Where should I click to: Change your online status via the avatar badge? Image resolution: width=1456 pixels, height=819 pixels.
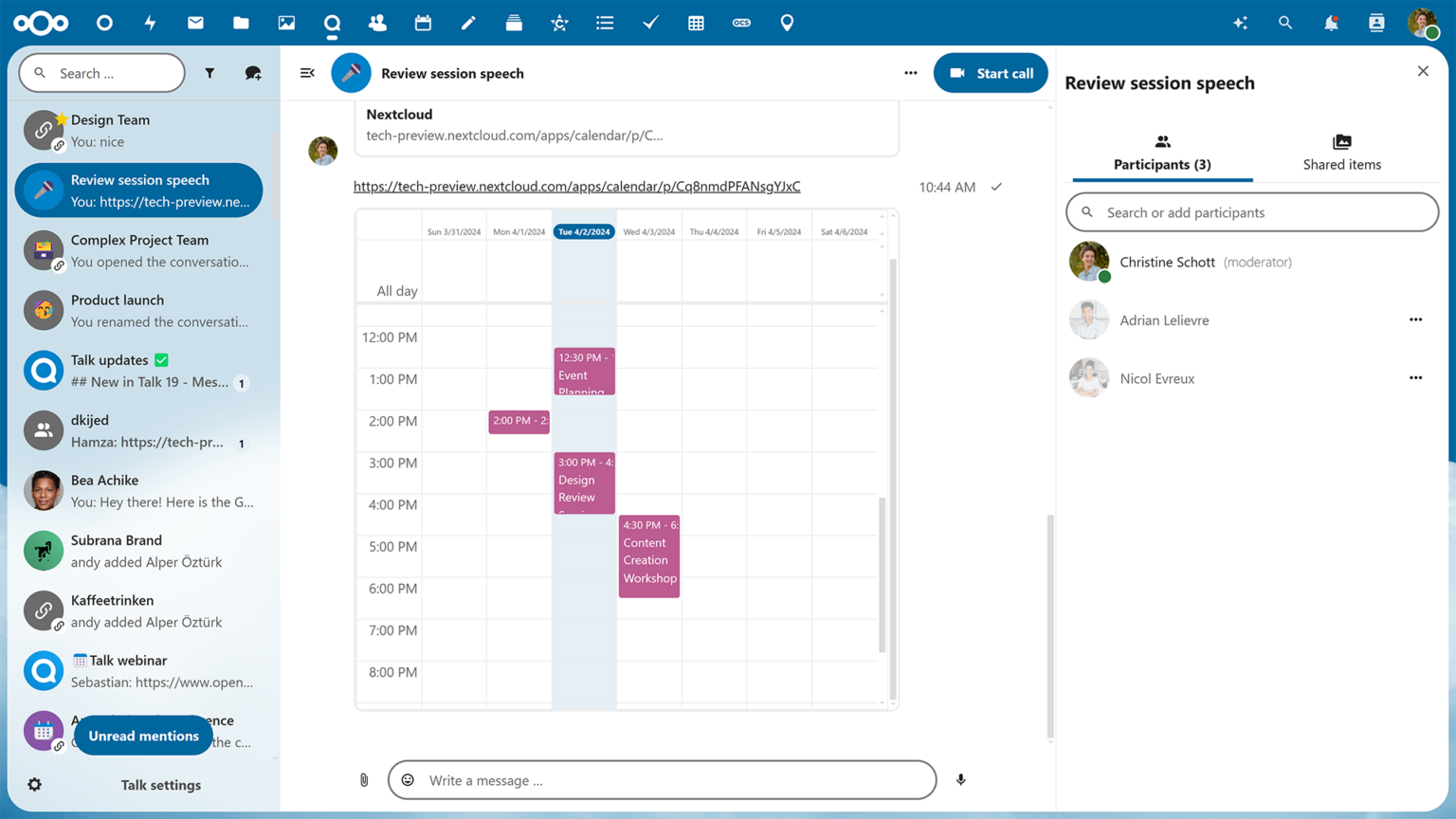point(1432,32)
